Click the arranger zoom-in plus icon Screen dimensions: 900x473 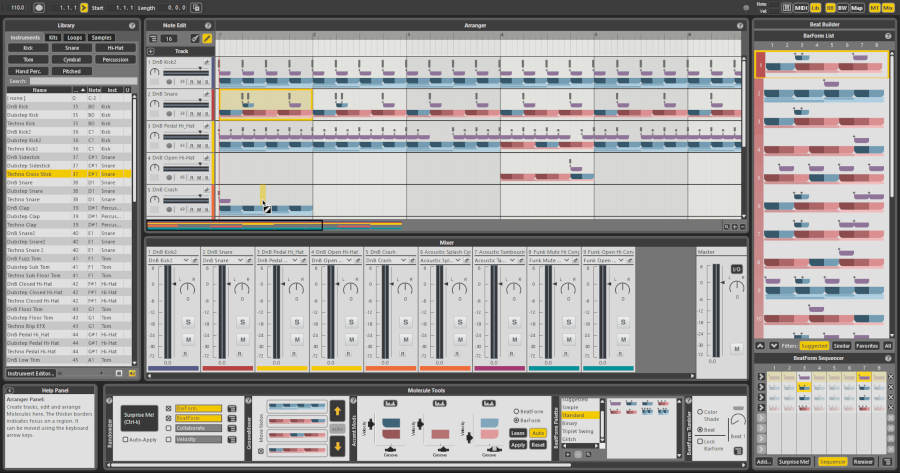(735, 227)
